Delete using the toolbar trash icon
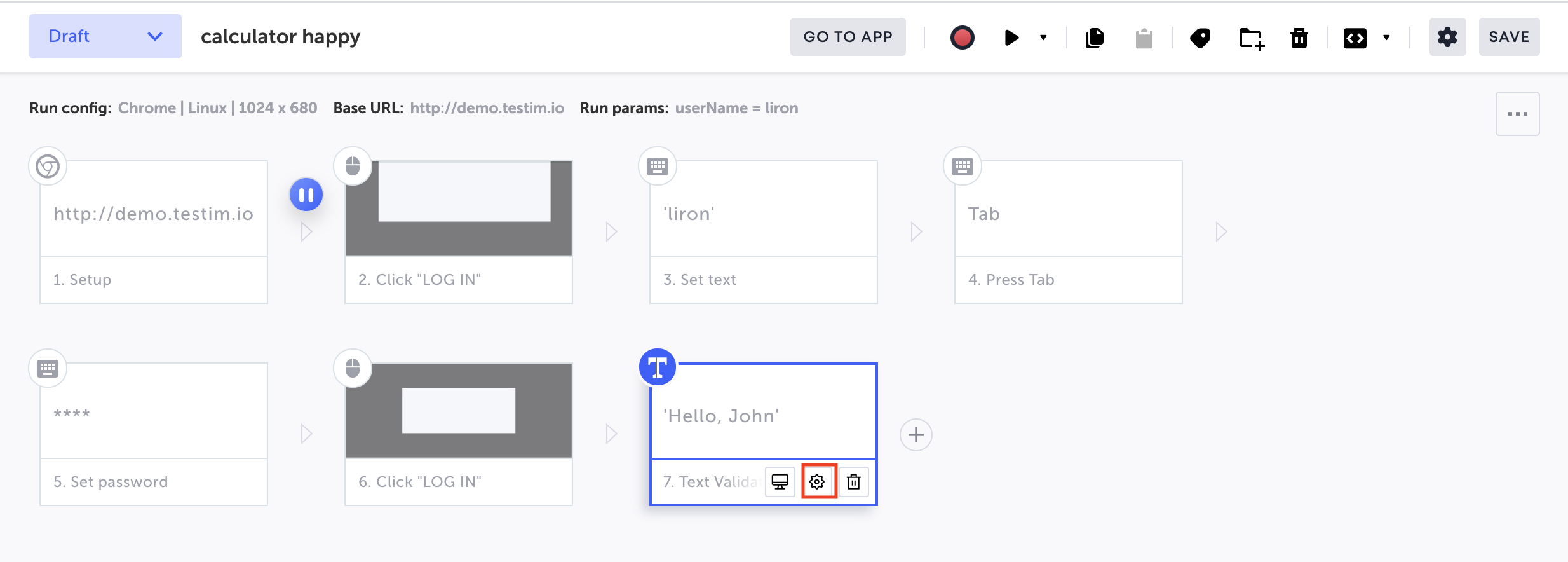The image size is (1568, 562). 1299,38
